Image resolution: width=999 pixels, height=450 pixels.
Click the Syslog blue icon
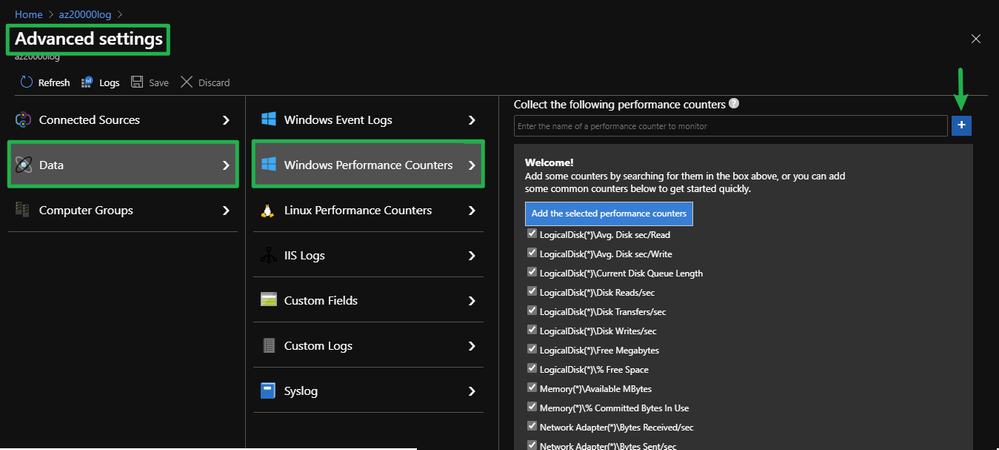click(x=268, y=391)
